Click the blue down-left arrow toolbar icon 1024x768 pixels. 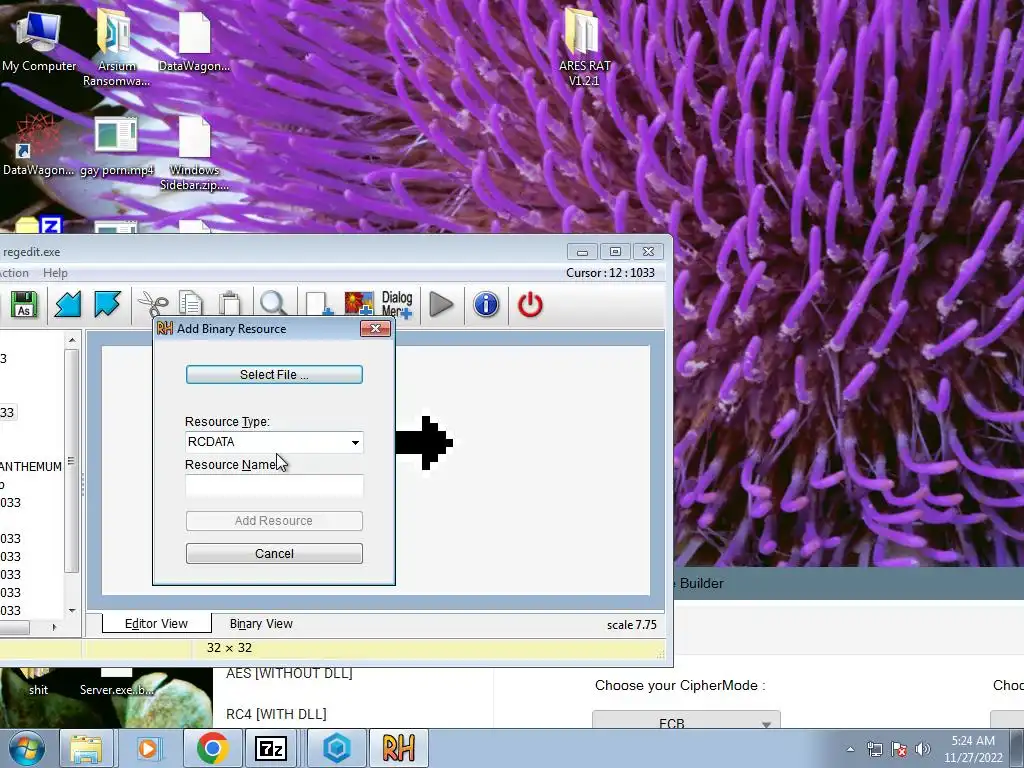68,305
